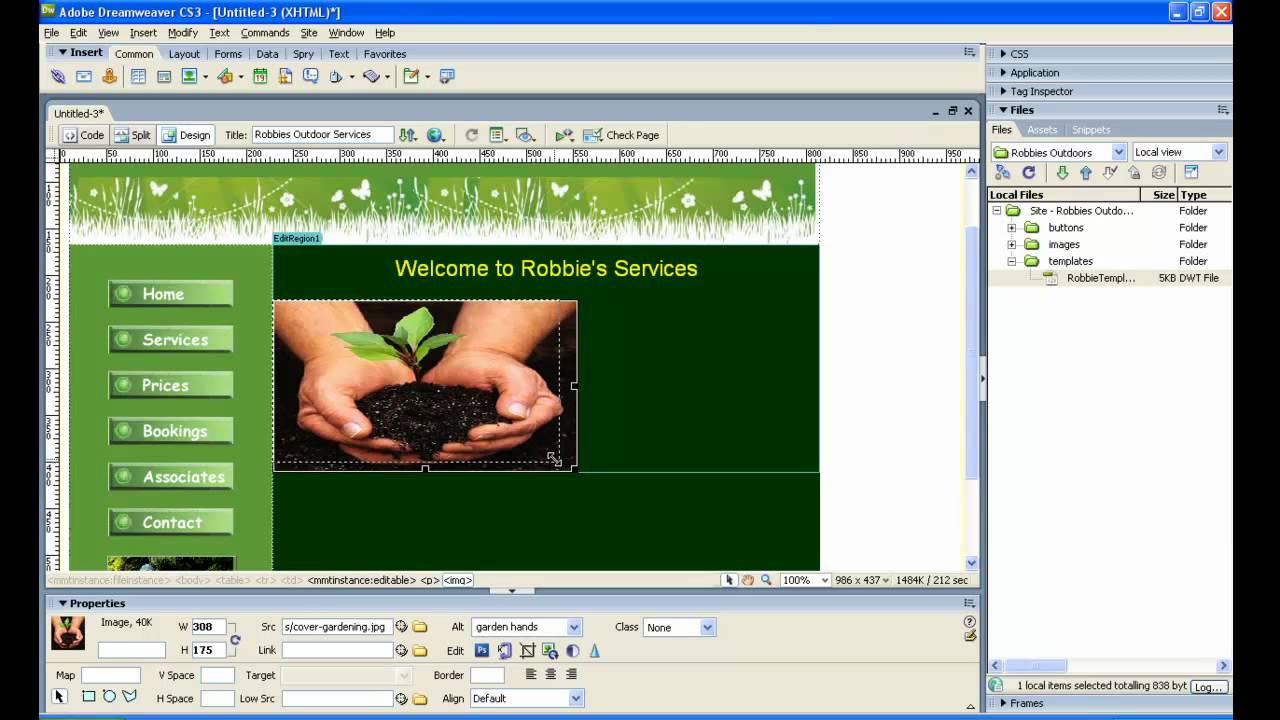This screenshot has width=1280, height=720.
Task: Click the document Title input field
Action: (x=320, y=134)
